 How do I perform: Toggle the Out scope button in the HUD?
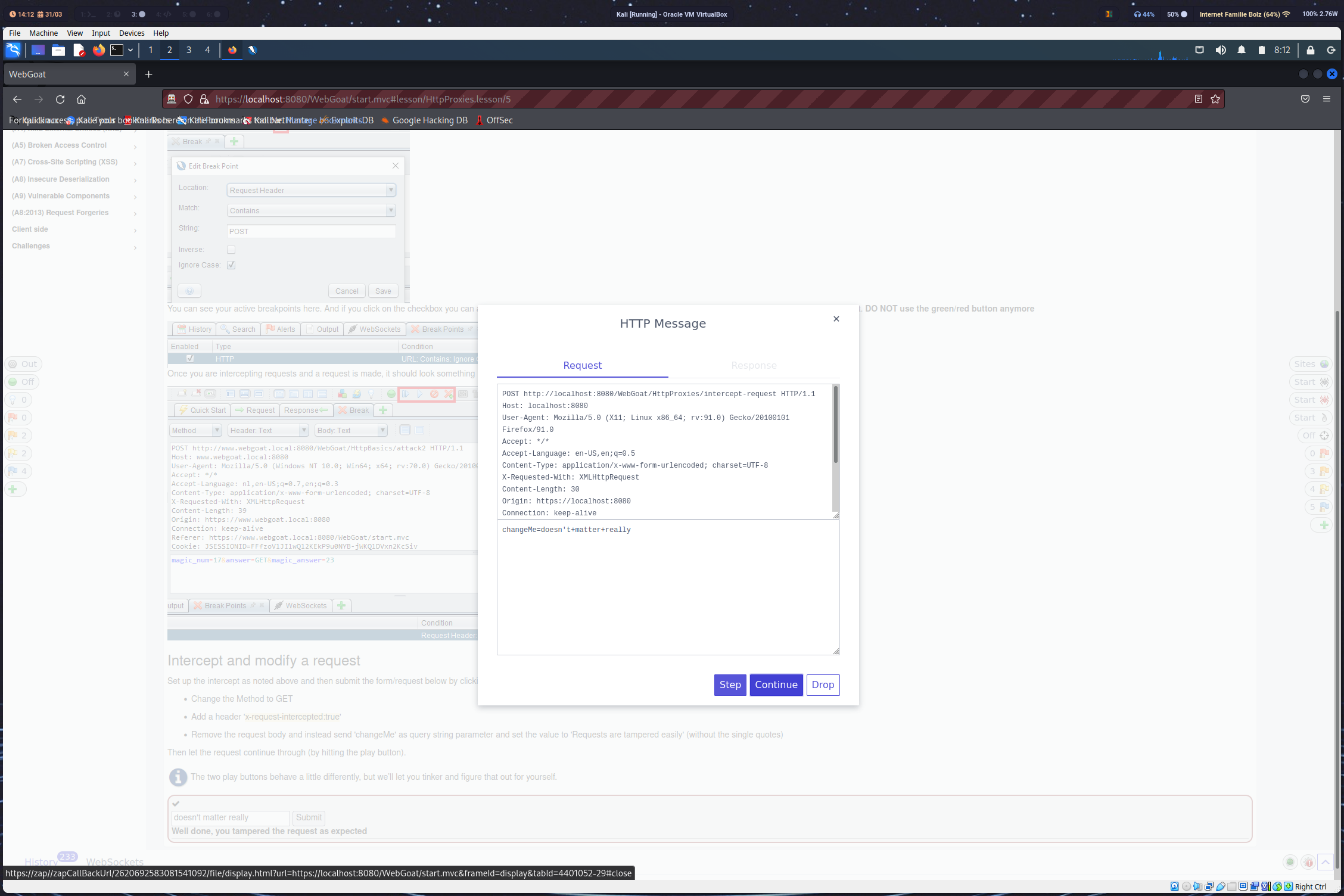point(24,364)
